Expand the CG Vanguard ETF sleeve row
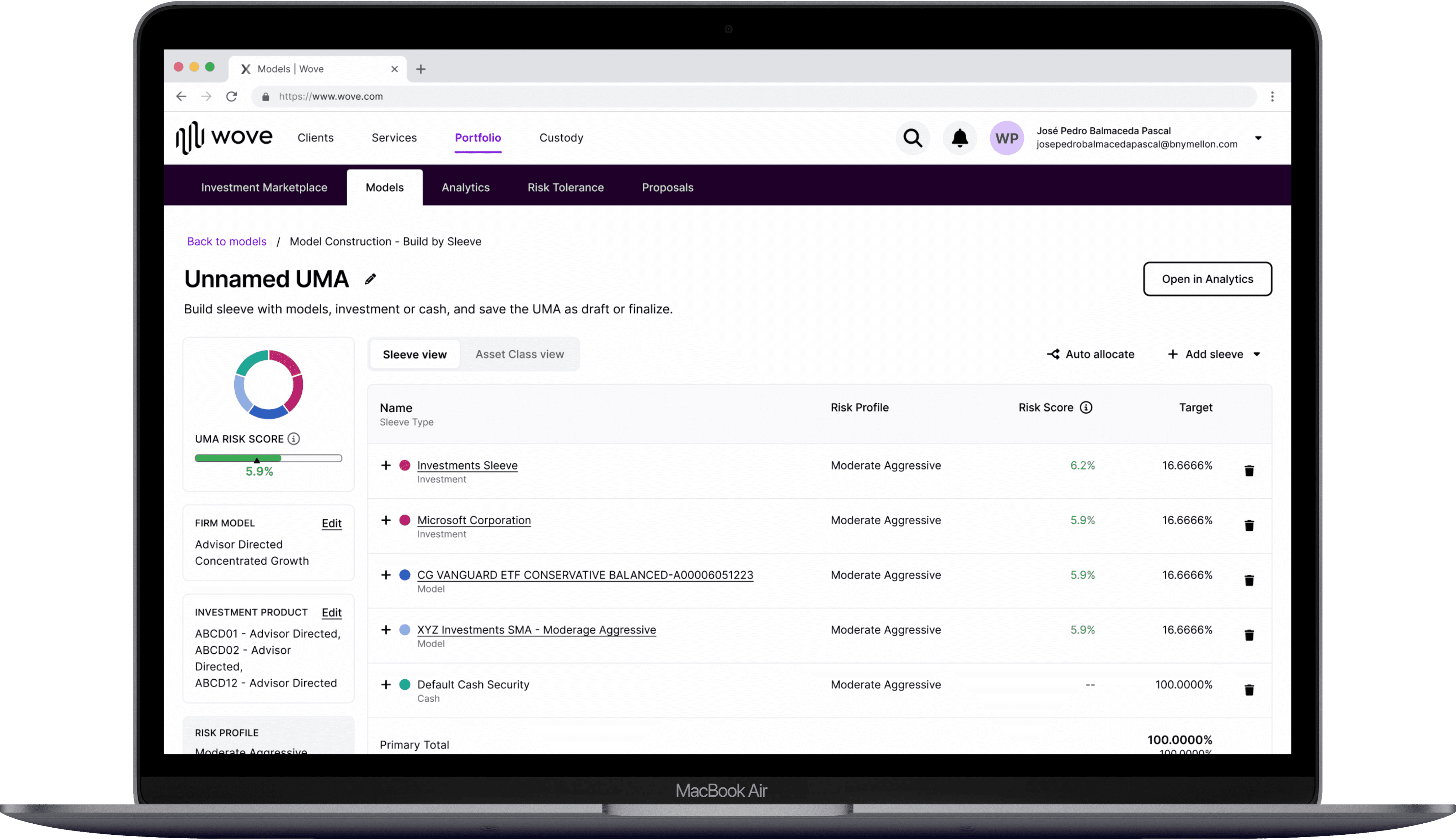Image resolution: width=1456 pixels, height=839 pixels. (x=386, y=575)
